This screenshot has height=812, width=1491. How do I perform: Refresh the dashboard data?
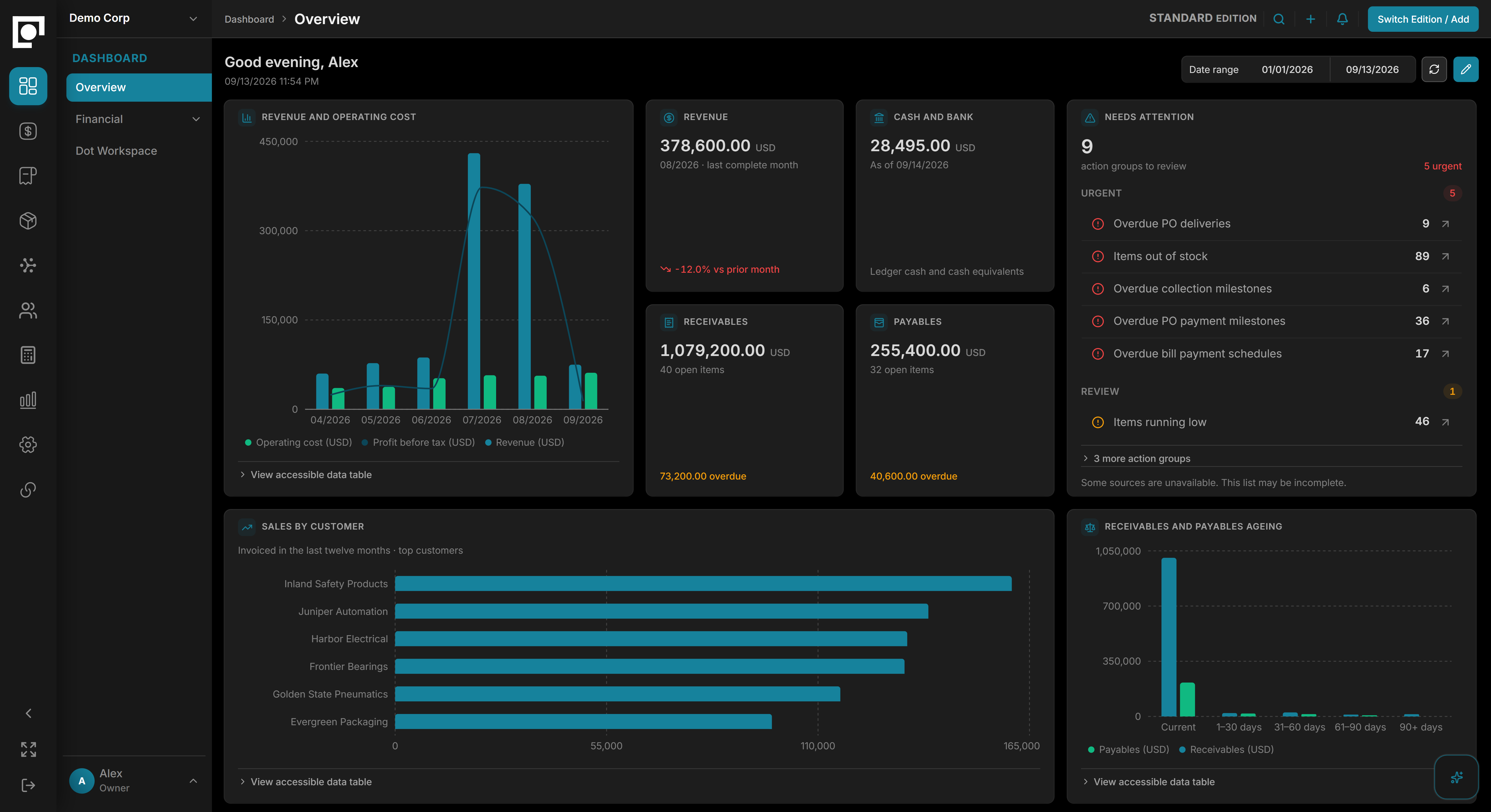[x=1434, y=69]
